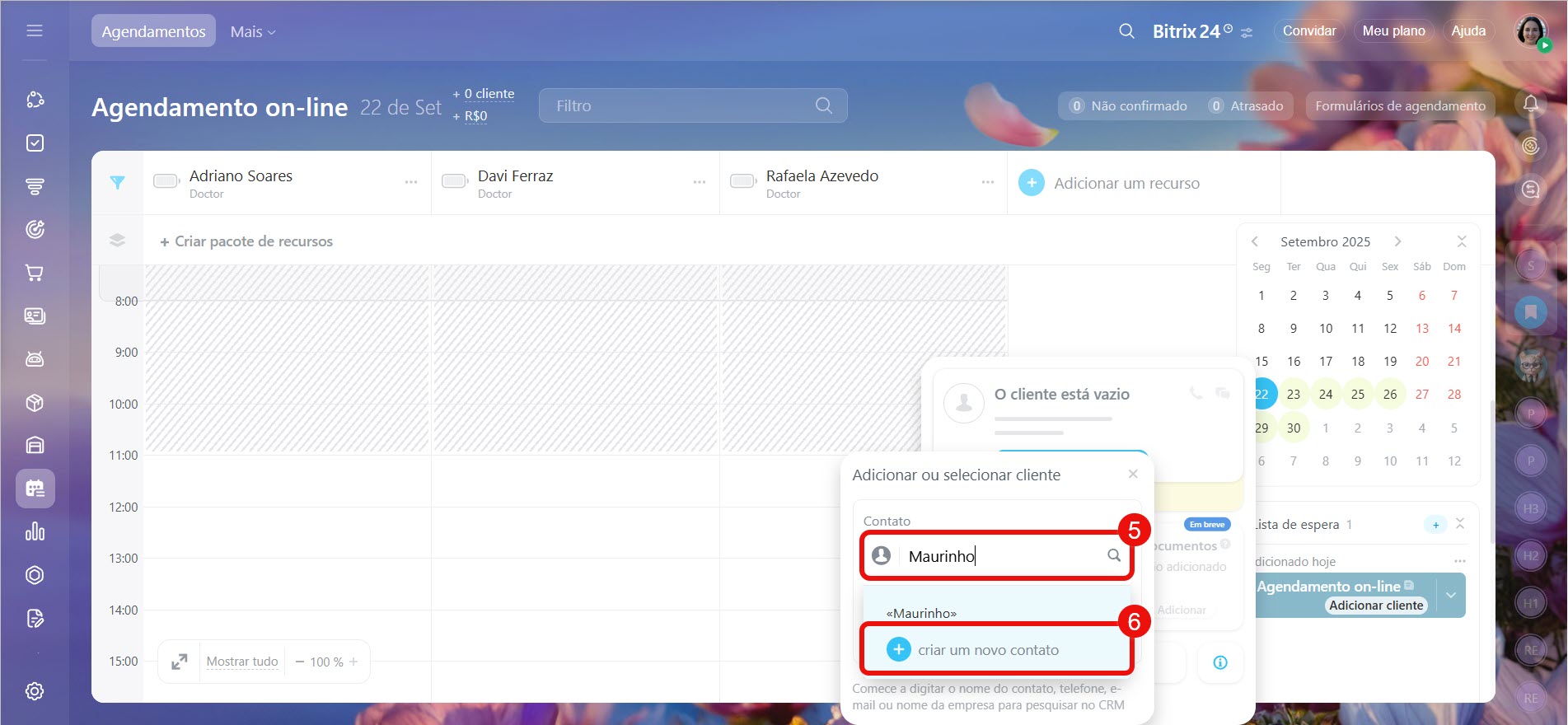Click Formulários de agendamento button
1568x725 pixels.
pos(1400,105)
